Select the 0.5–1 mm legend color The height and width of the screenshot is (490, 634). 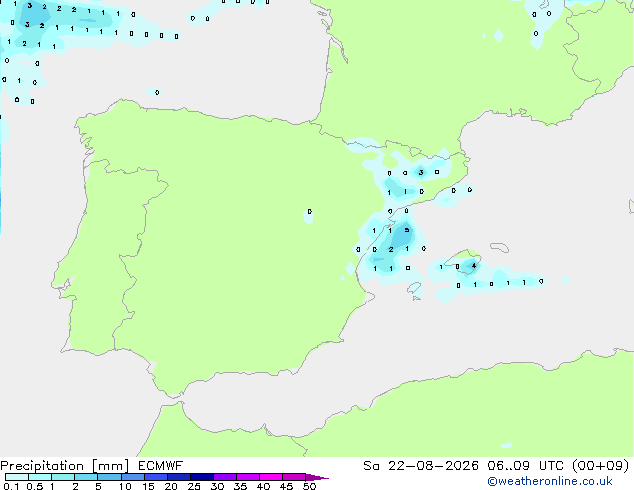(40, 477)
